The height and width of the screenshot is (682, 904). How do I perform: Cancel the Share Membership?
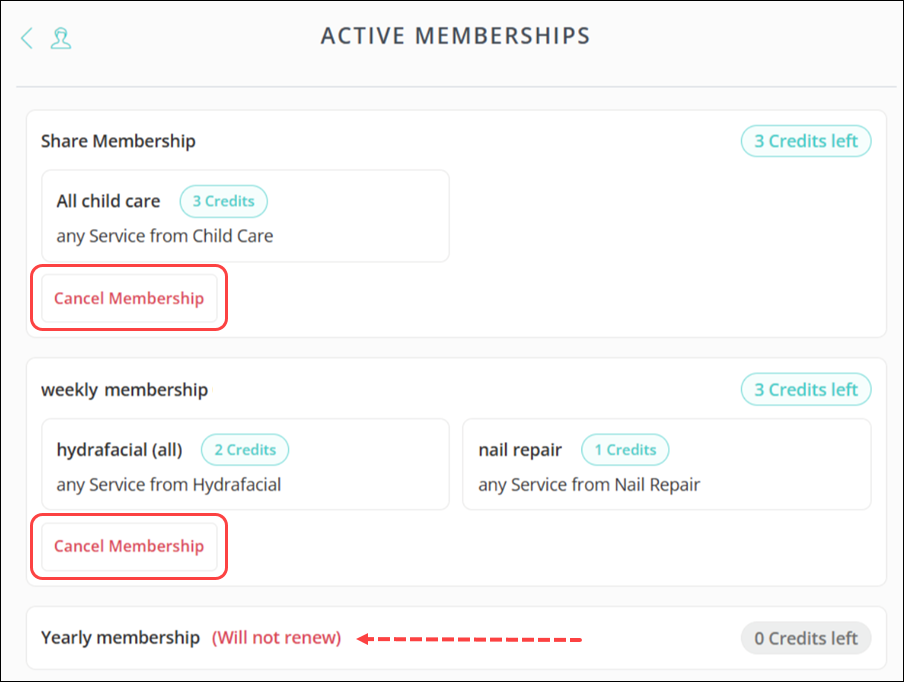(128, 297)
